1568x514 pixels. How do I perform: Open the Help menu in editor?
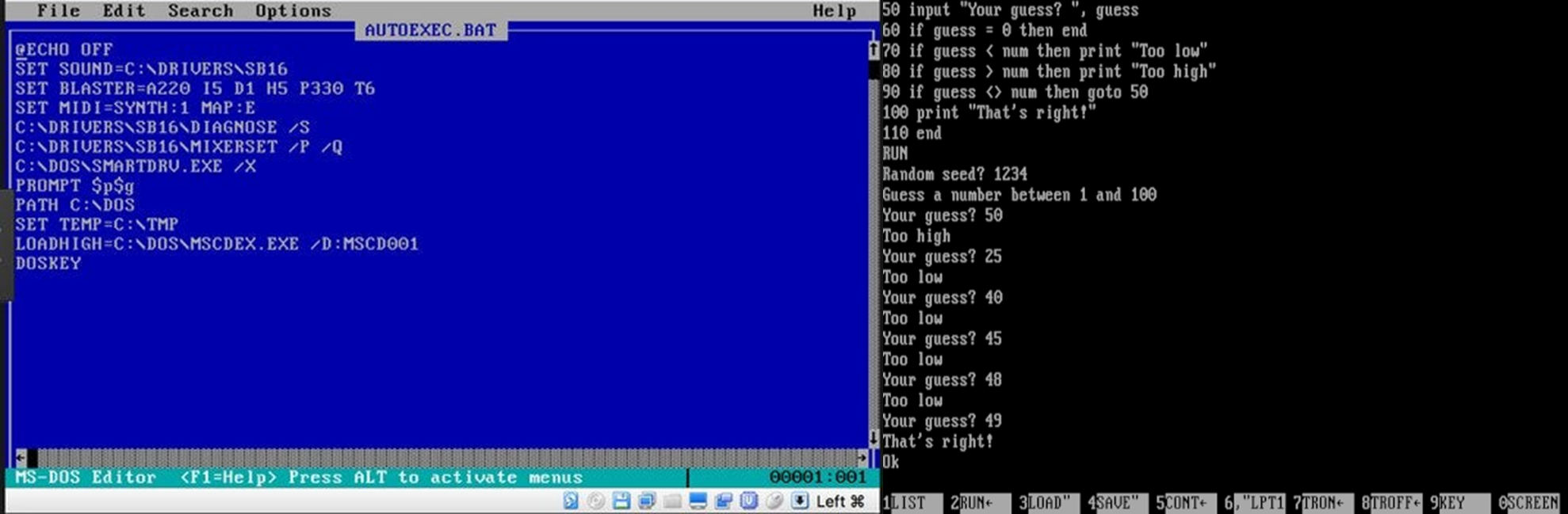click(x=834, y=11)
